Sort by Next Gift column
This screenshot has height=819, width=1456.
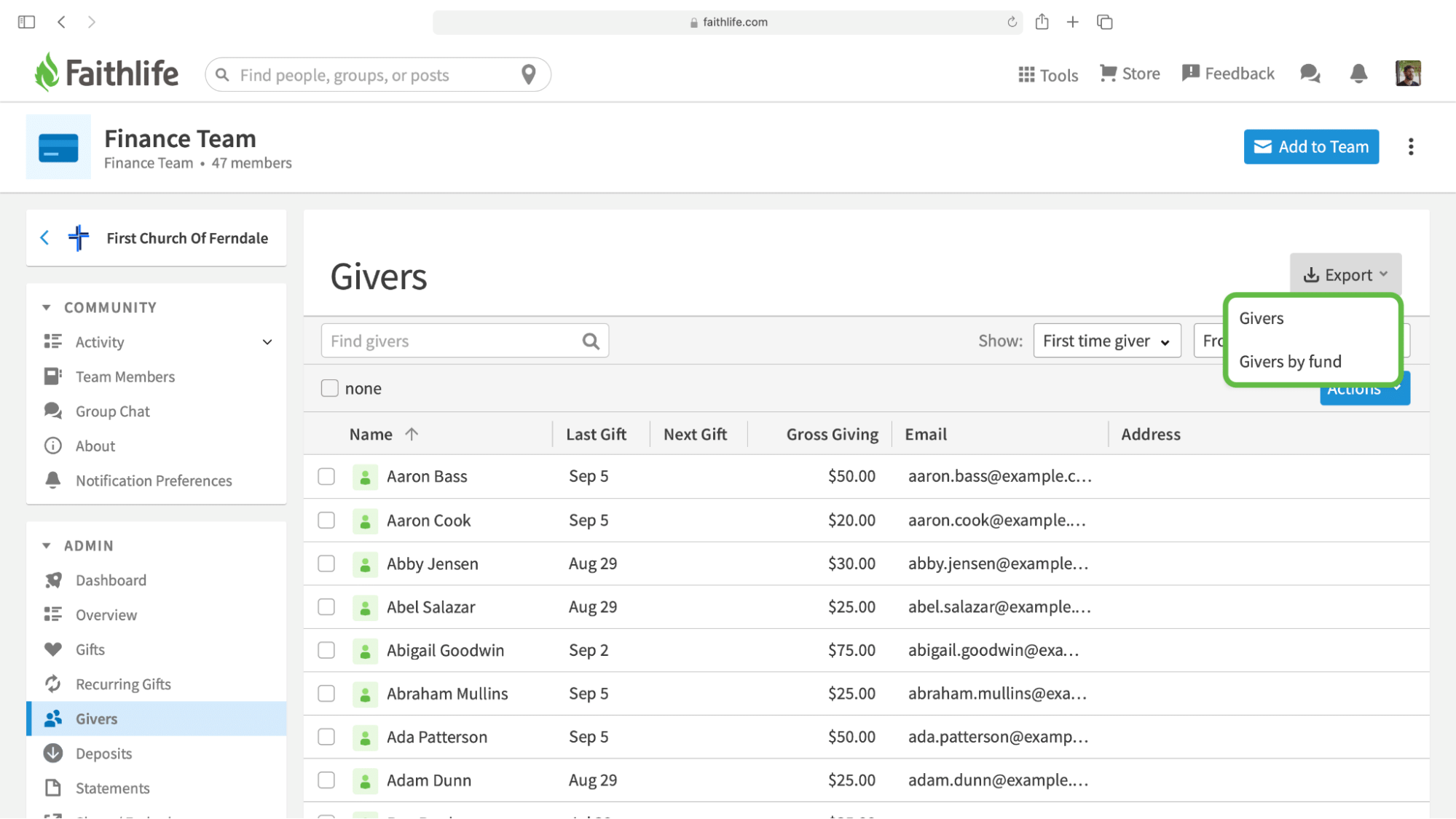(x=695, y=435)
